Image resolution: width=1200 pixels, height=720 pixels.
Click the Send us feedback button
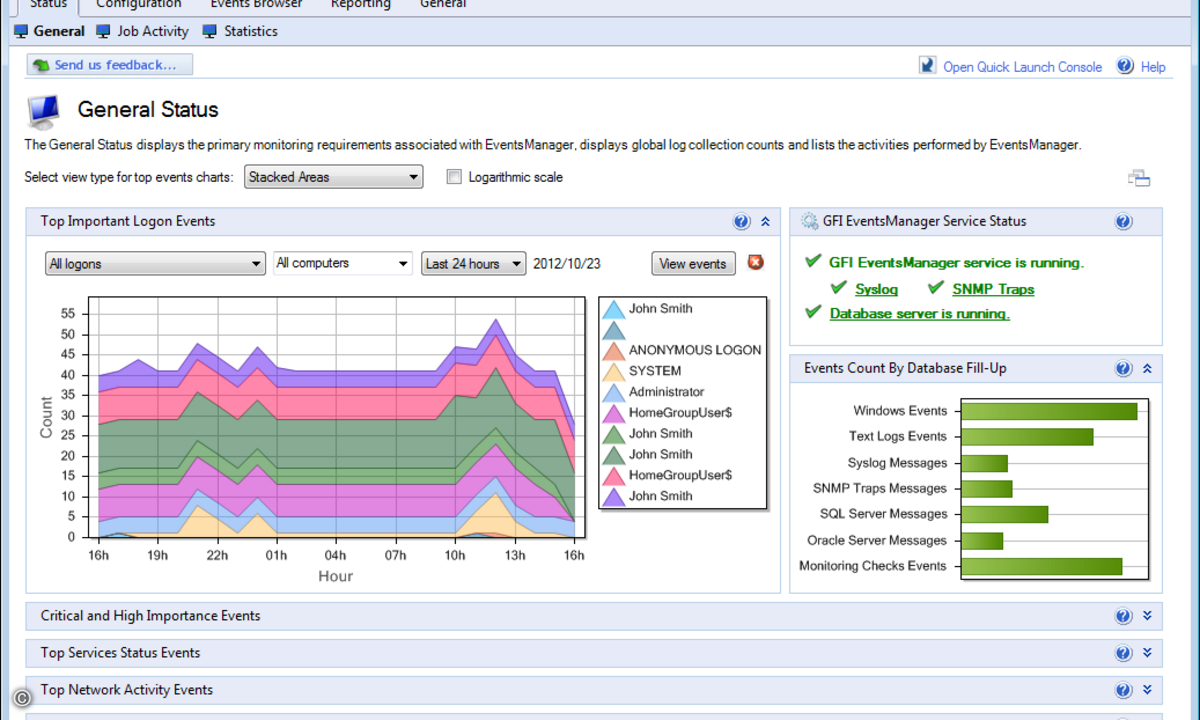coord(110,65)
